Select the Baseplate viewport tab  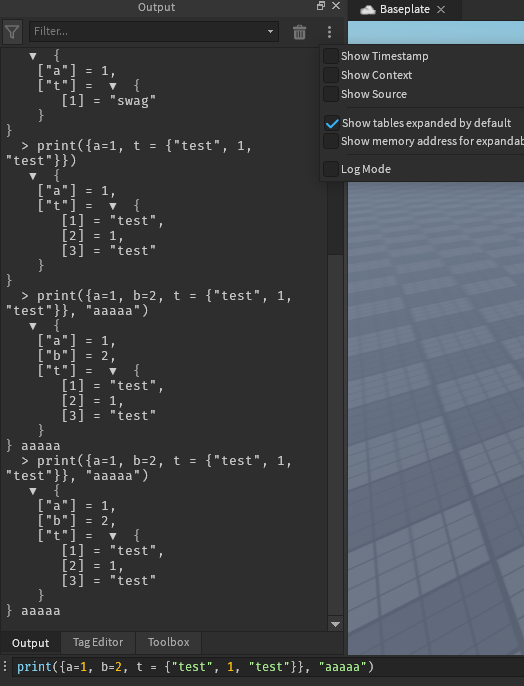(405, 10)
